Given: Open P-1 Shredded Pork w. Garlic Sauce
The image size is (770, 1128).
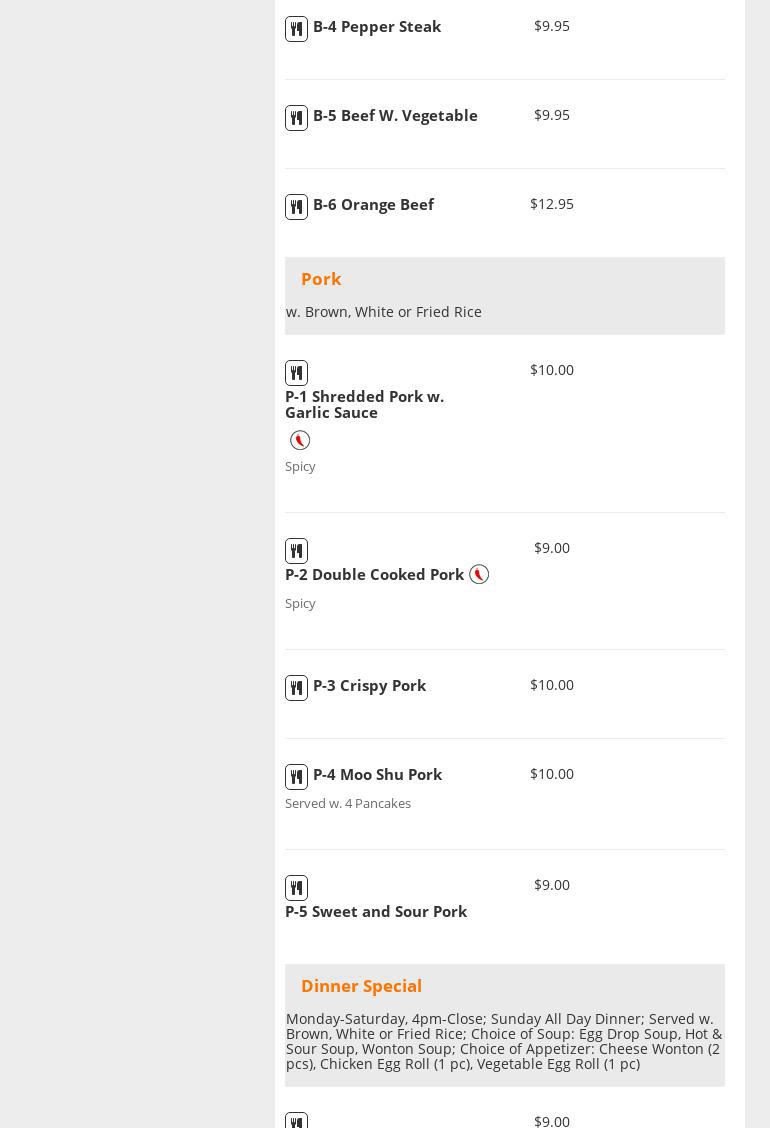Looking at the screenshot, I should coord(364,404).
